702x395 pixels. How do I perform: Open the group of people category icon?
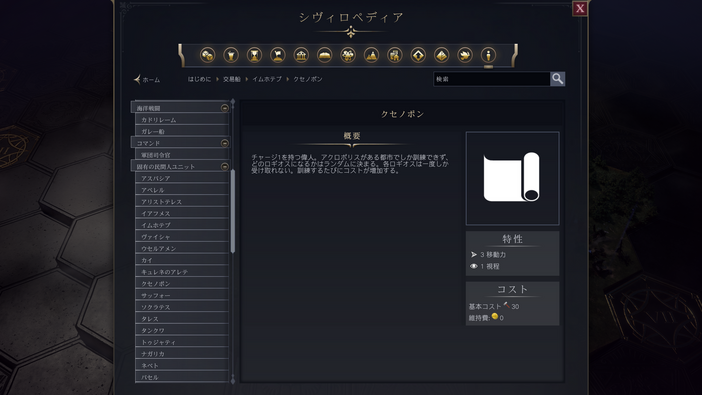point(348,55)
